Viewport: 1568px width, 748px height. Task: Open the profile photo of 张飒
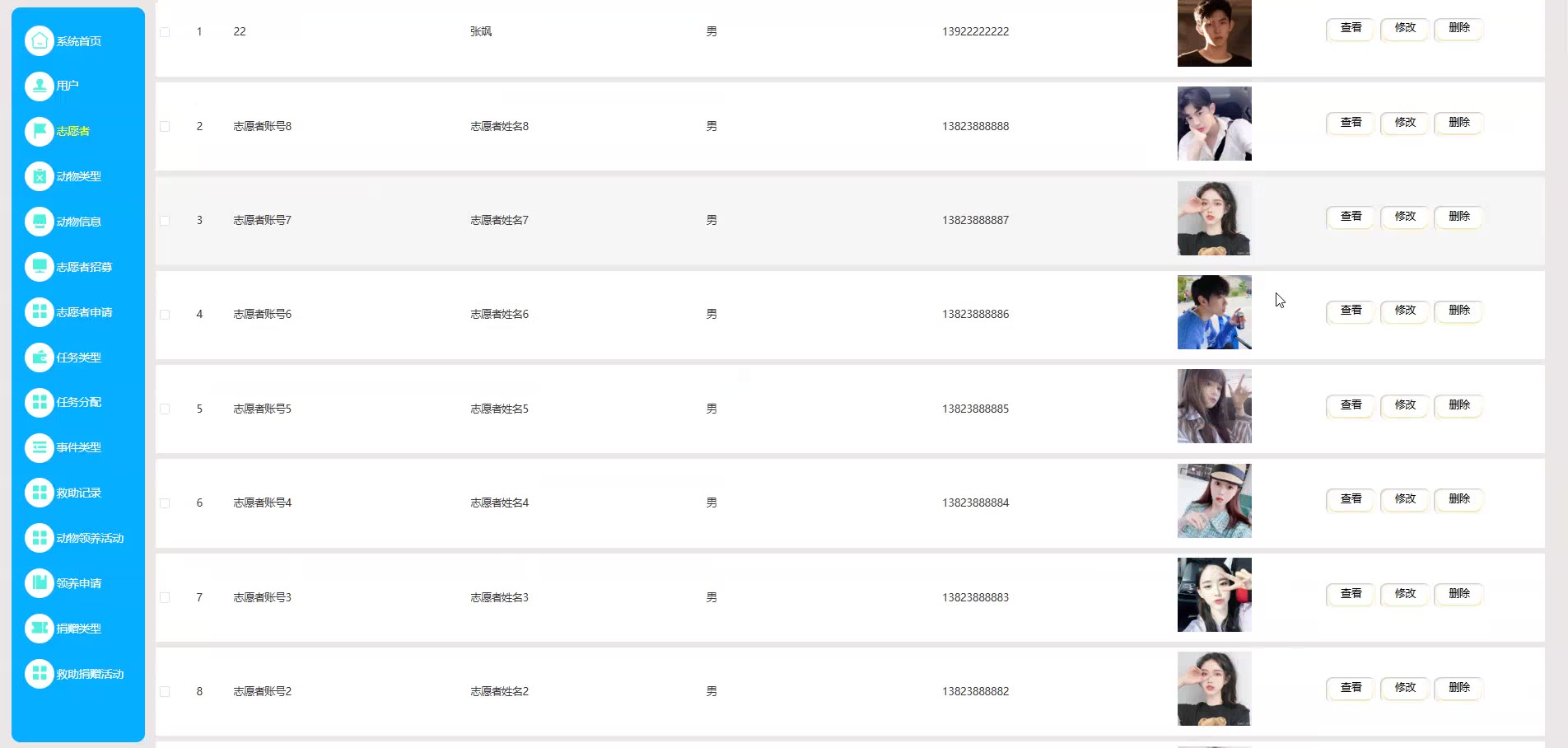[x=1214, y=33]
